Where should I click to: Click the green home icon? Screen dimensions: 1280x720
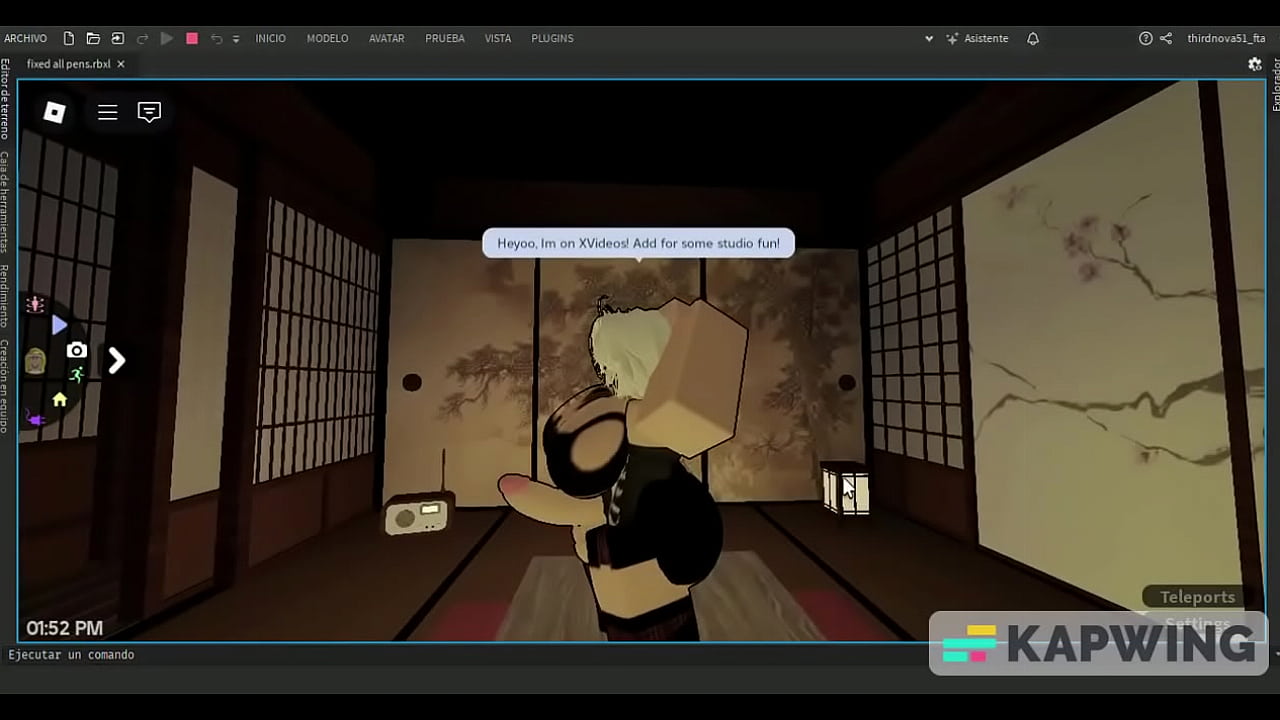60,400
